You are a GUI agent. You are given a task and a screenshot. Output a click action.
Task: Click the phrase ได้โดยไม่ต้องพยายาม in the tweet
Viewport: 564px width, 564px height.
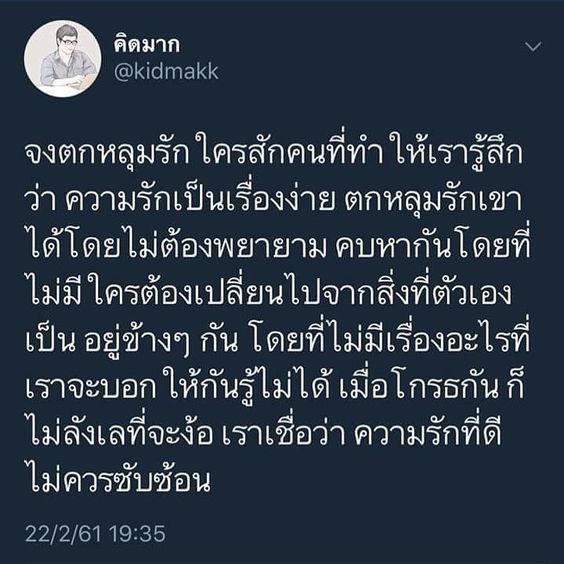click(x=176, y=246)
